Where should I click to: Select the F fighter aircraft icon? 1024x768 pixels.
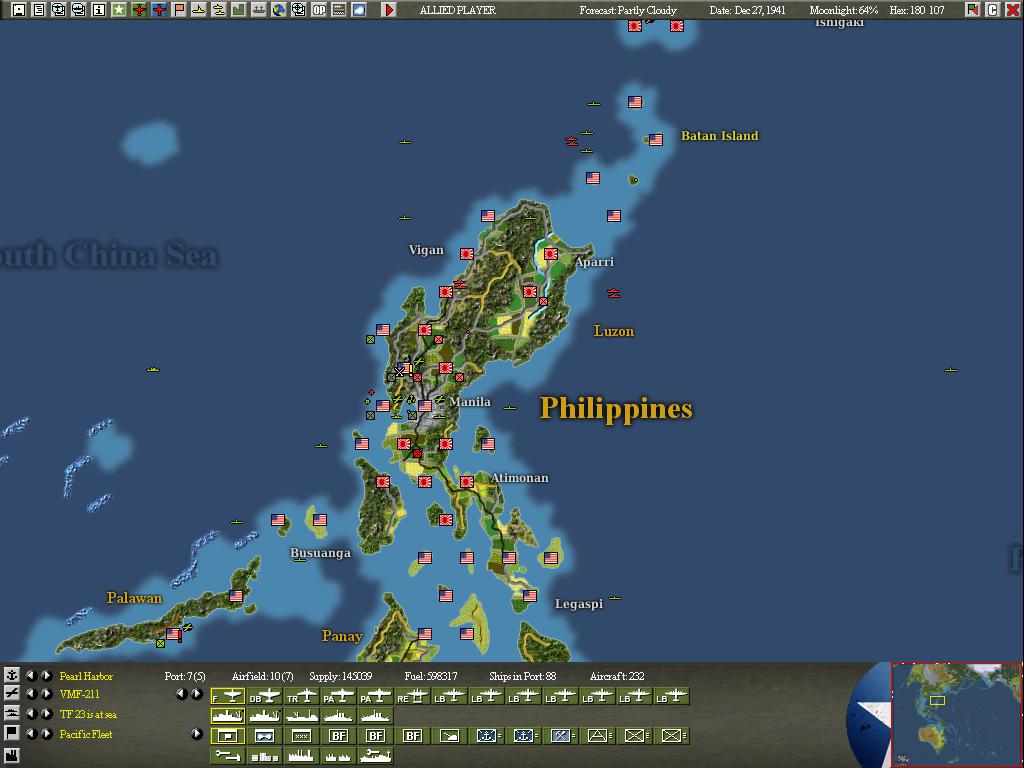[x=228, y=696]
